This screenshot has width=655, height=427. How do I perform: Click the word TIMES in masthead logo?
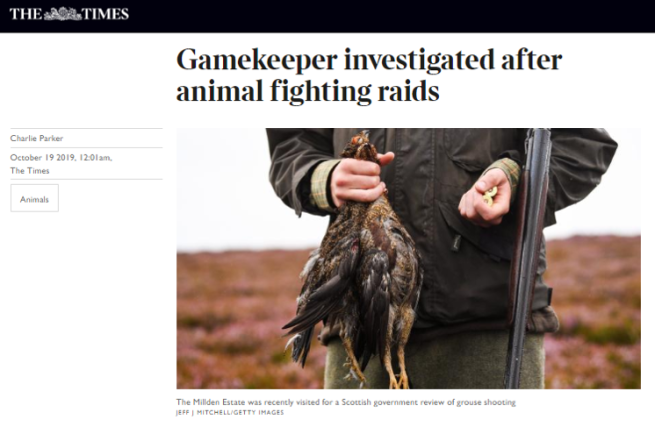click(x=106, y=14)
